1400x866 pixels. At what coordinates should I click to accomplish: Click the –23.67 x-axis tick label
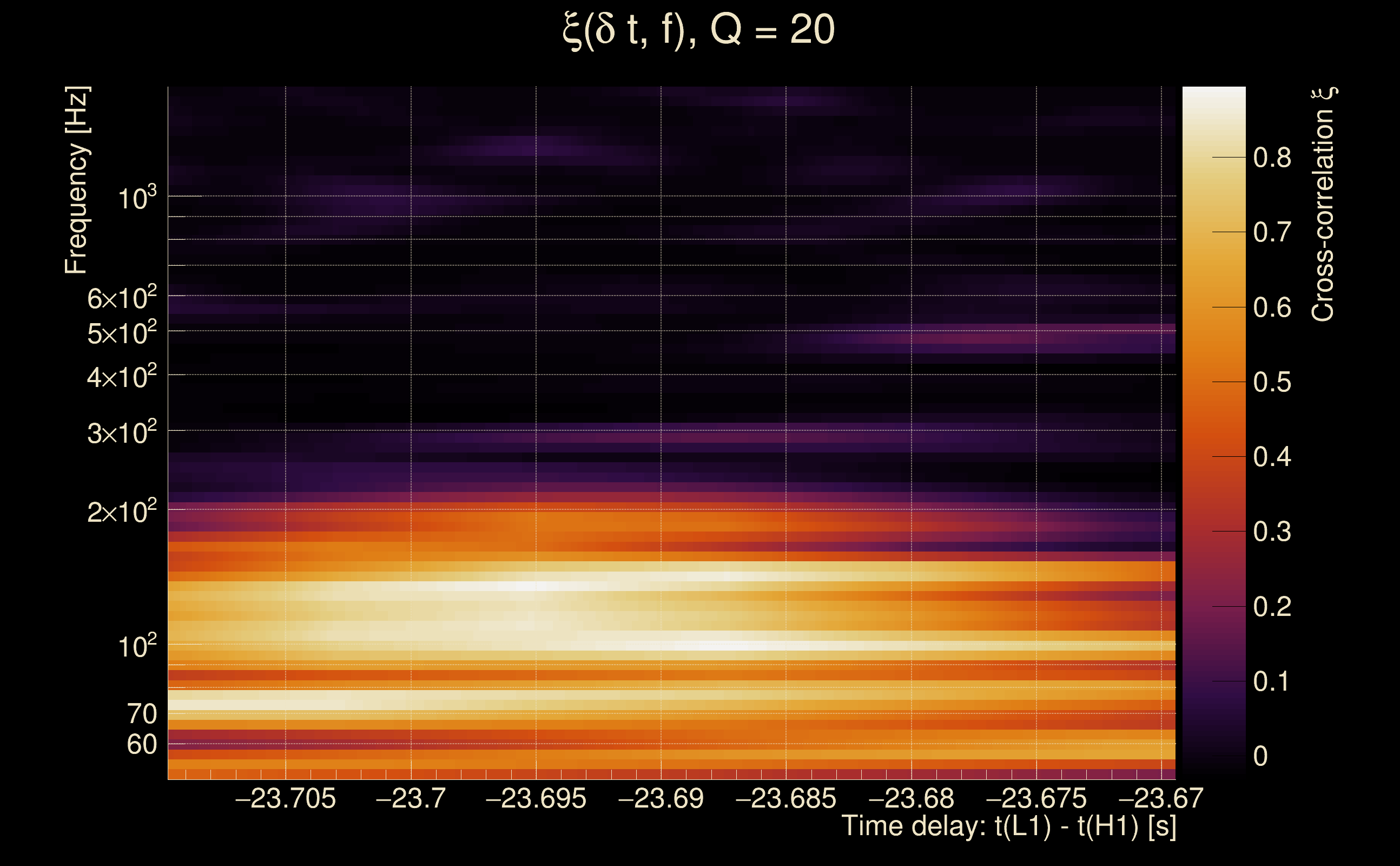point(1161,798)
